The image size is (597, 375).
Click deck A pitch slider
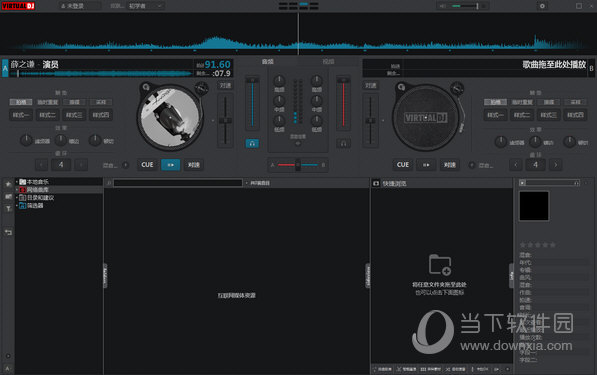(x=225, y=121)
